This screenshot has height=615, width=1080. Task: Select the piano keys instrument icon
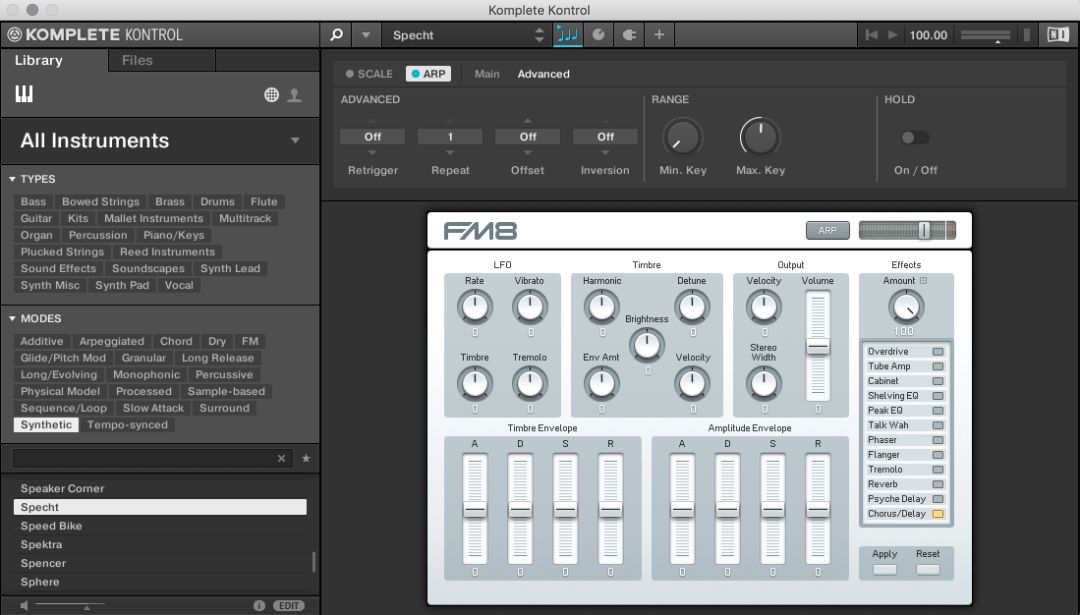pyautogui.click(x=24, y=94)
